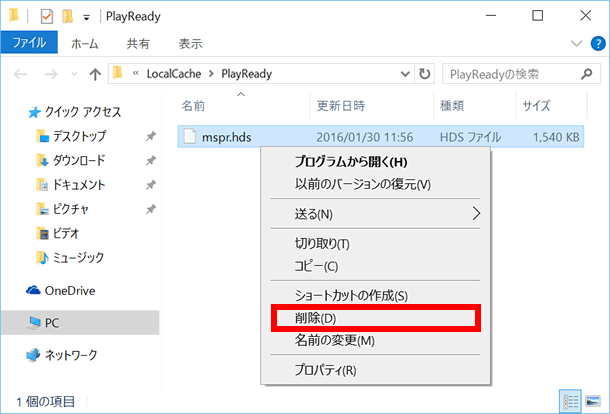Expand the ribbon with the chevron
Screen dimensions: 610x414
coord(576,43)
